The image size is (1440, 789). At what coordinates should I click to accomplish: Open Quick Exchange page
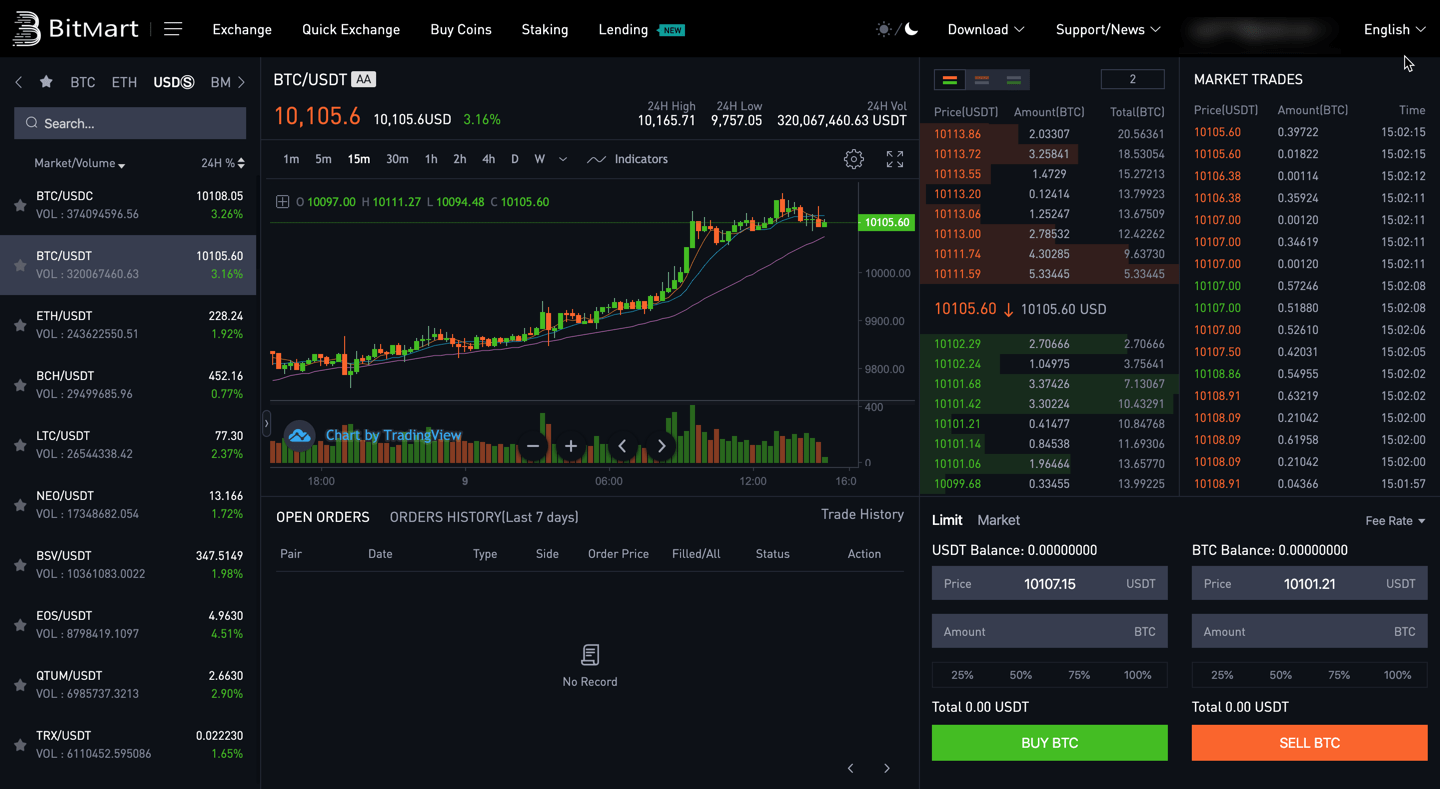coord(351,29)
